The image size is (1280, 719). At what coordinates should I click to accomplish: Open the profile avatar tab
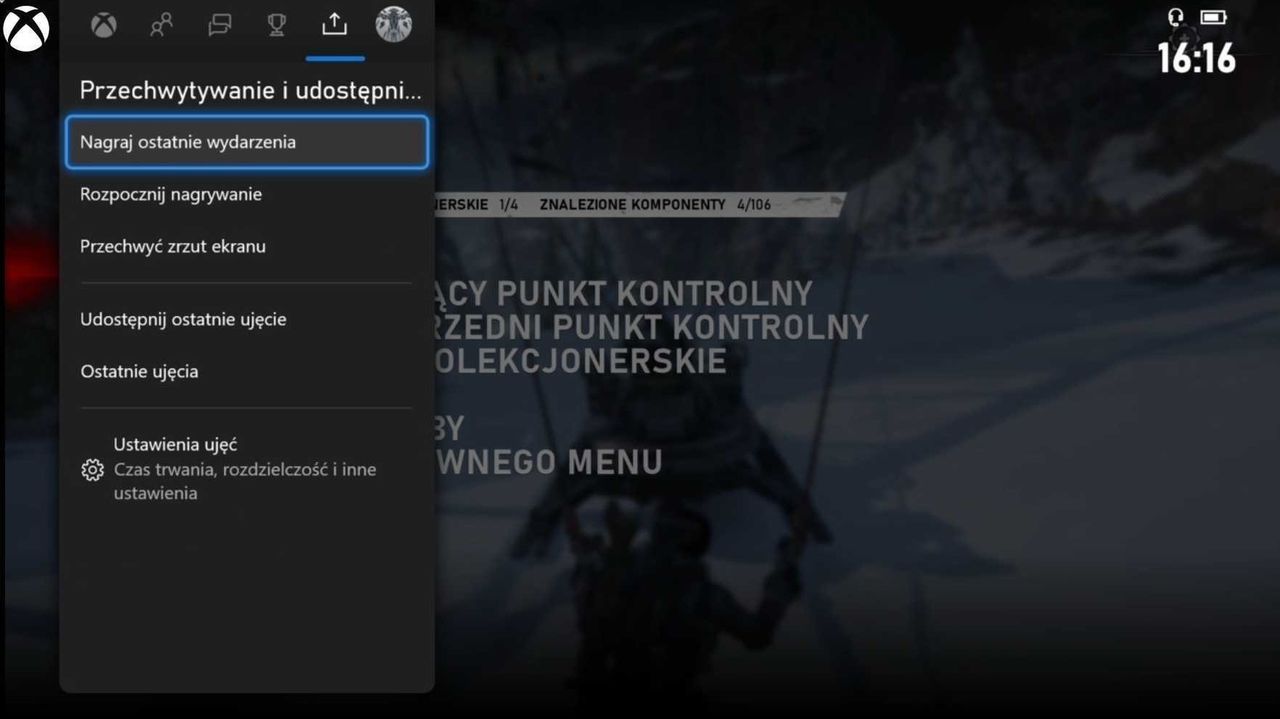[x=393, y=25]
